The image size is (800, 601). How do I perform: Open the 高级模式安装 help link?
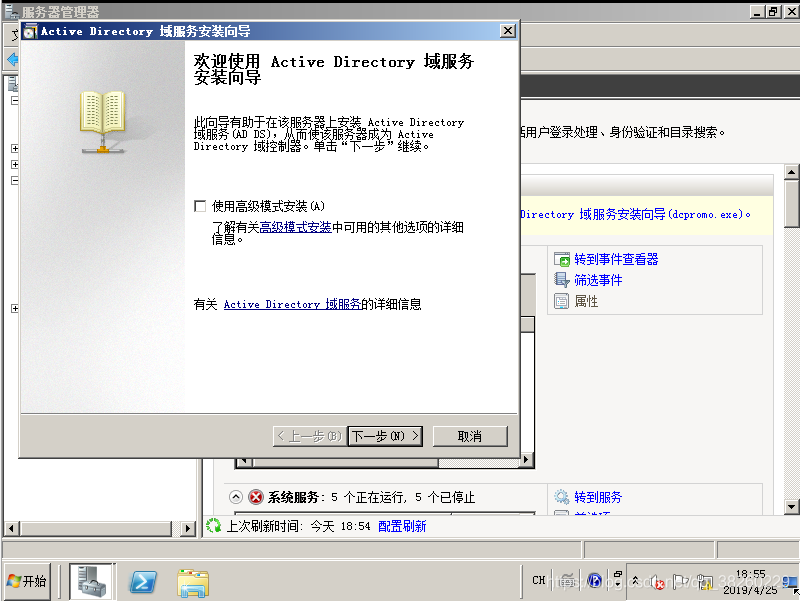295,227
